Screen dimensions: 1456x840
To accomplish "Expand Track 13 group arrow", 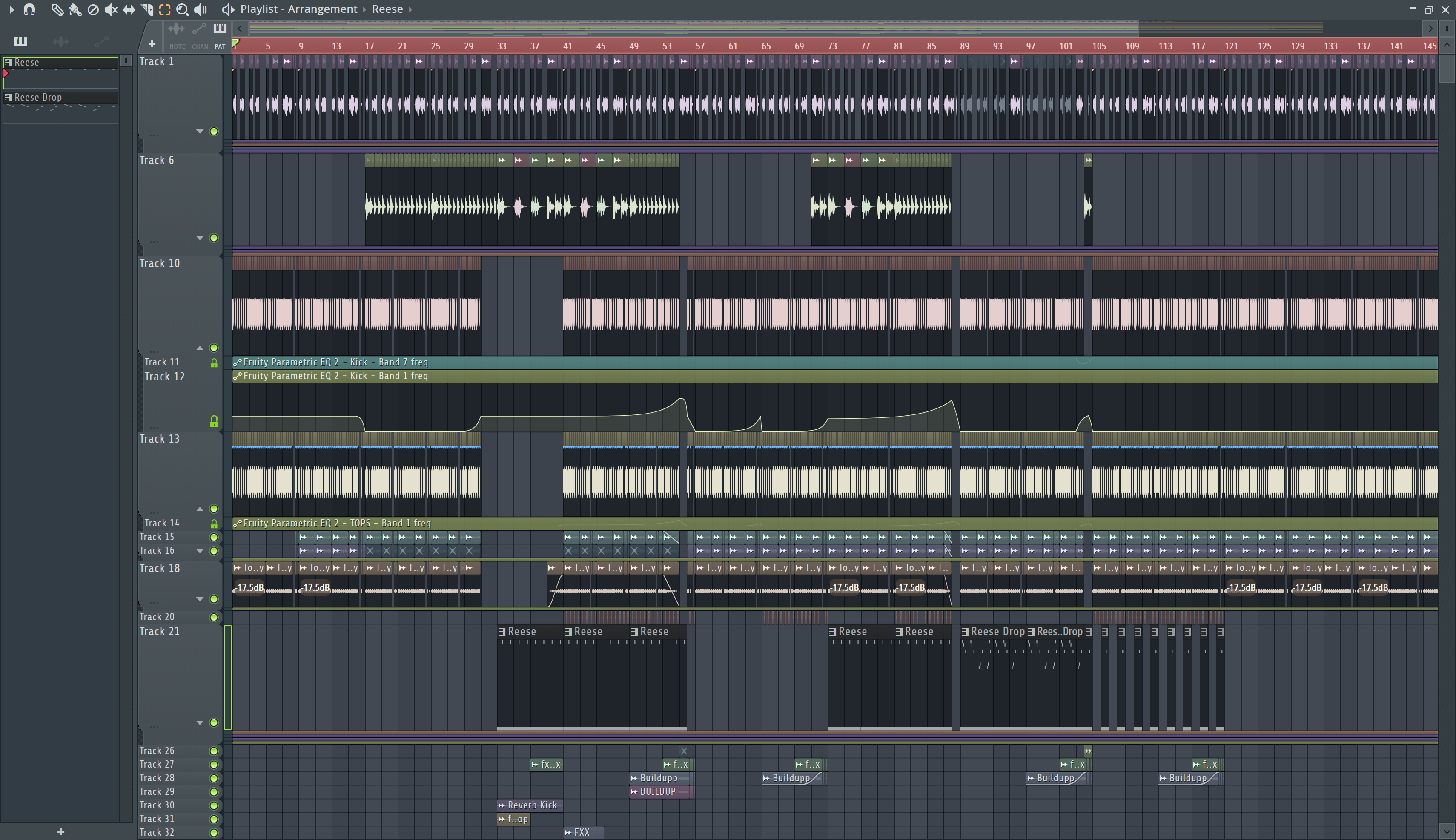I will 200,509.
